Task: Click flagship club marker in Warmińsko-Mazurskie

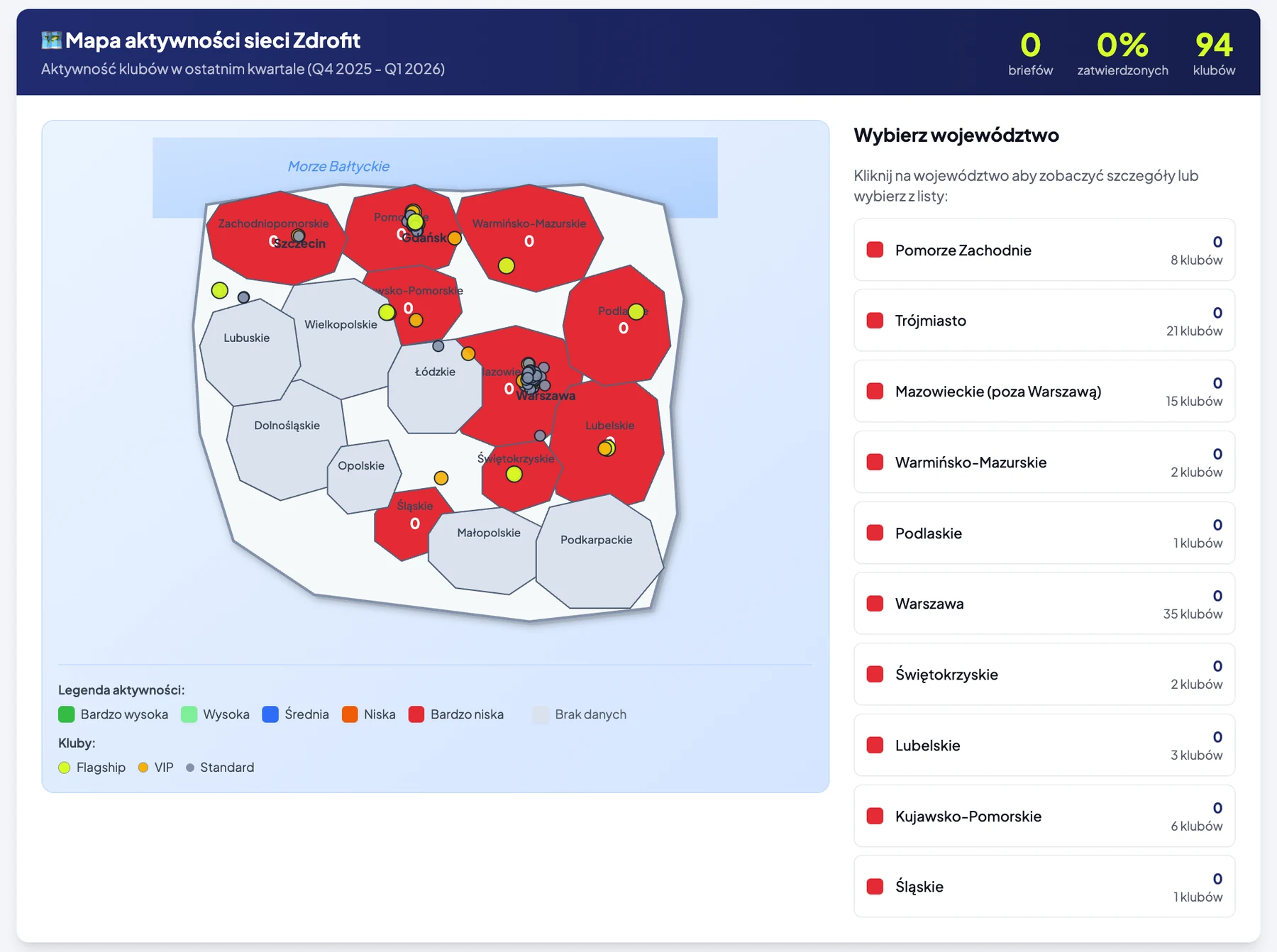Action: [x=506, y=266]
